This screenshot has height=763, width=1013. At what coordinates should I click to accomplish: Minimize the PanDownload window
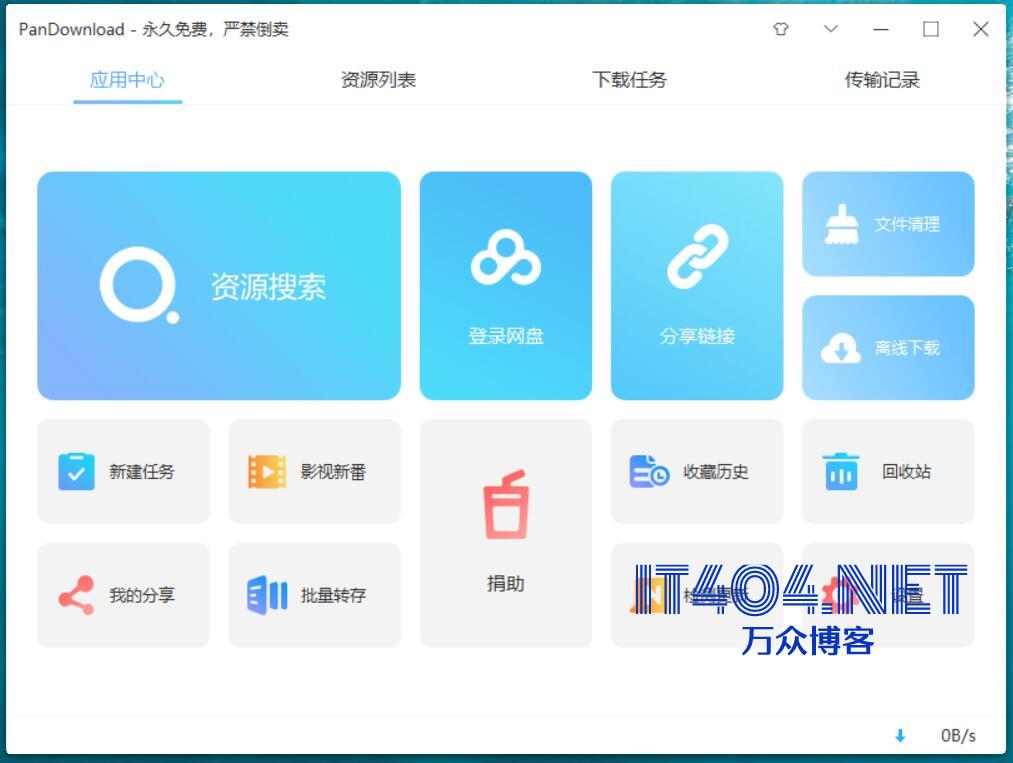pos(881,29)
